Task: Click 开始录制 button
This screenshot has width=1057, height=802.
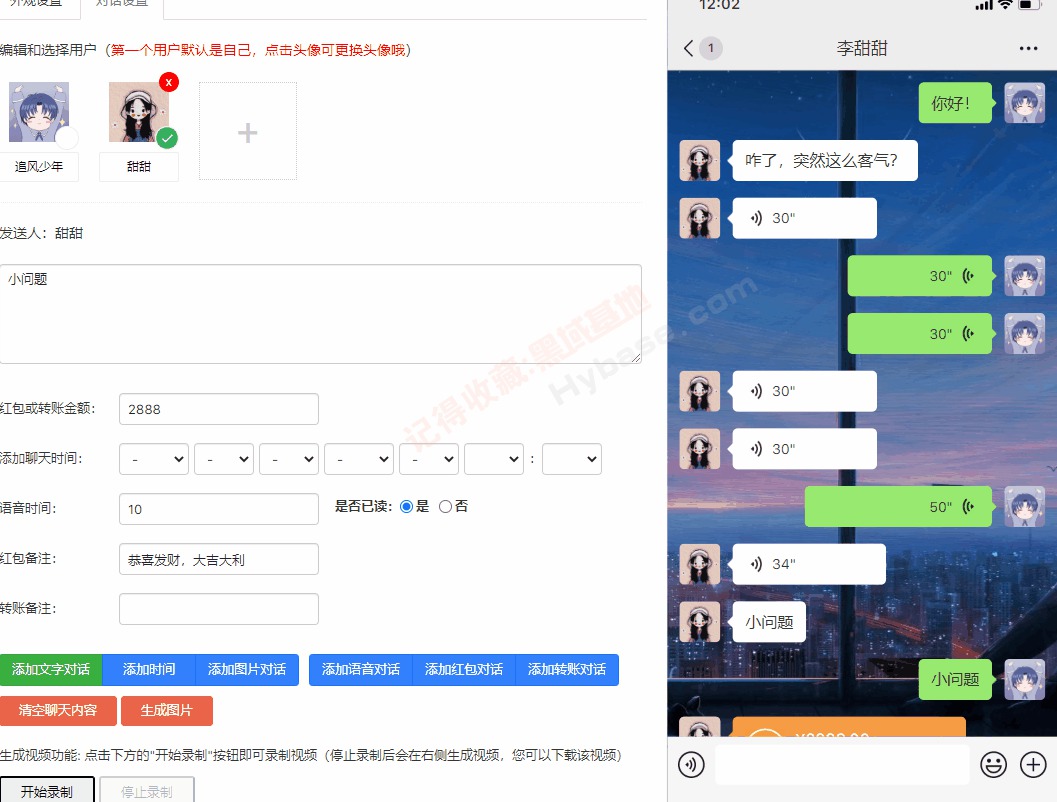Action: 47,791
